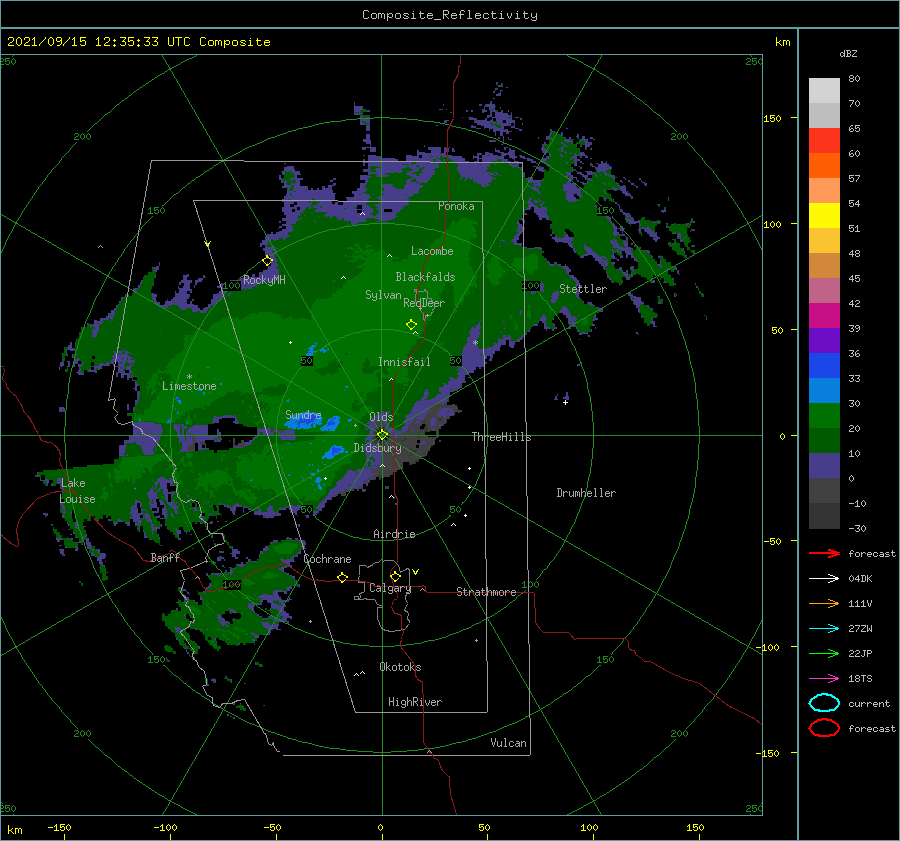Click the red forecast ellipse icon

click(x=824, y=728)
